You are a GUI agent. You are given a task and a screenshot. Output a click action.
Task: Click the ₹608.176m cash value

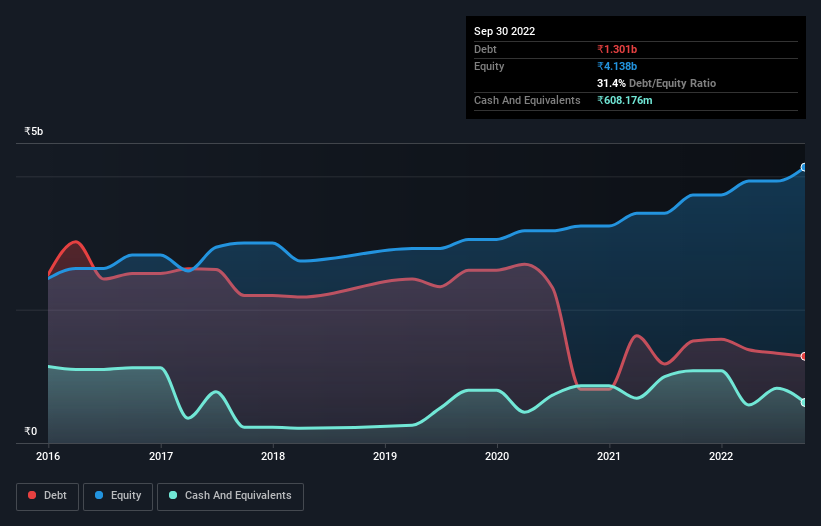tap(625, 100)
